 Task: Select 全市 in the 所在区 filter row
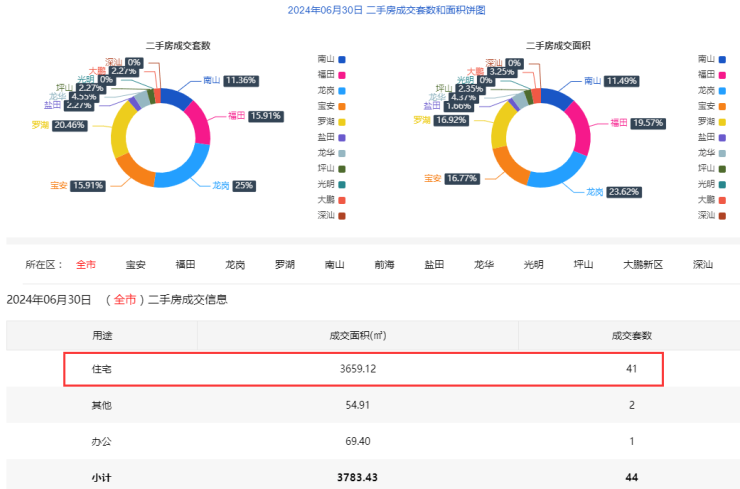pos(86,265)
